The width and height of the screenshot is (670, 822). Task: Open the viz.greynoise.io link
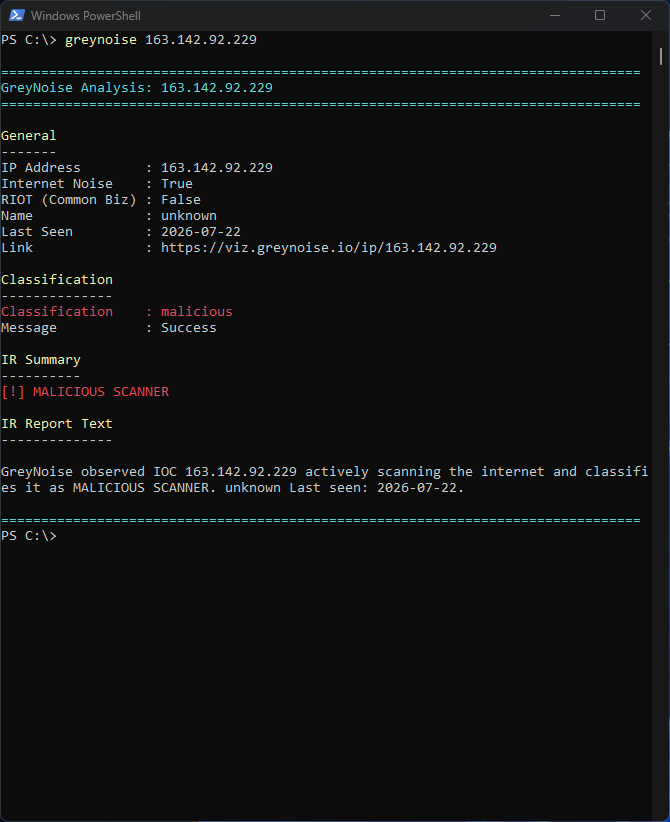pos(329,247)
